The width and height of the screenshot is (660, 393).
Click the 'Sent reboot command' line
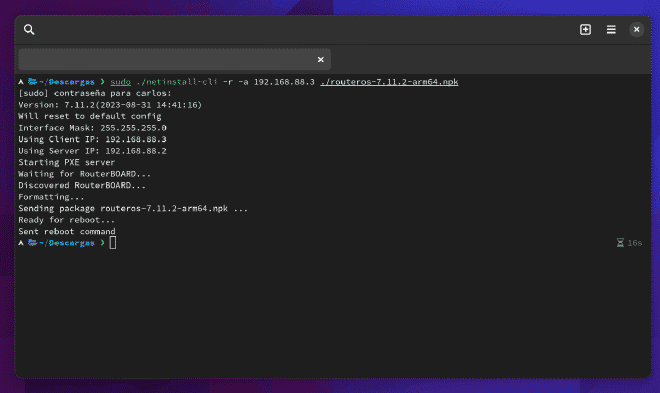point(67,231)
